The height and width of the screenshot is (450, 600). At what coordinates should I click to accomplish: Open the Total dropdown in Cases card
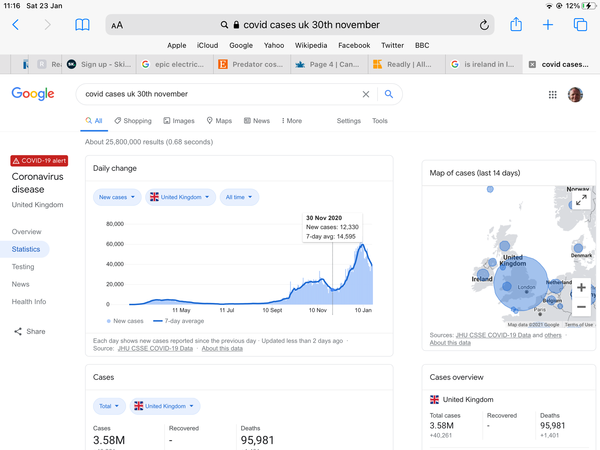coord(109,406)
